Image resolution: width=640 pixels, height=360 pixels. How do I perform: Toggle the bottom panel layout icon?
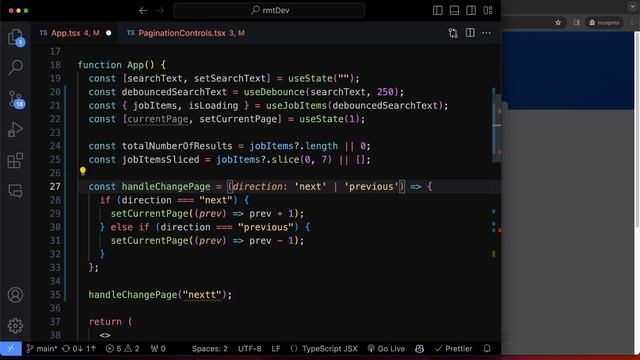click(x=454, y=11)
